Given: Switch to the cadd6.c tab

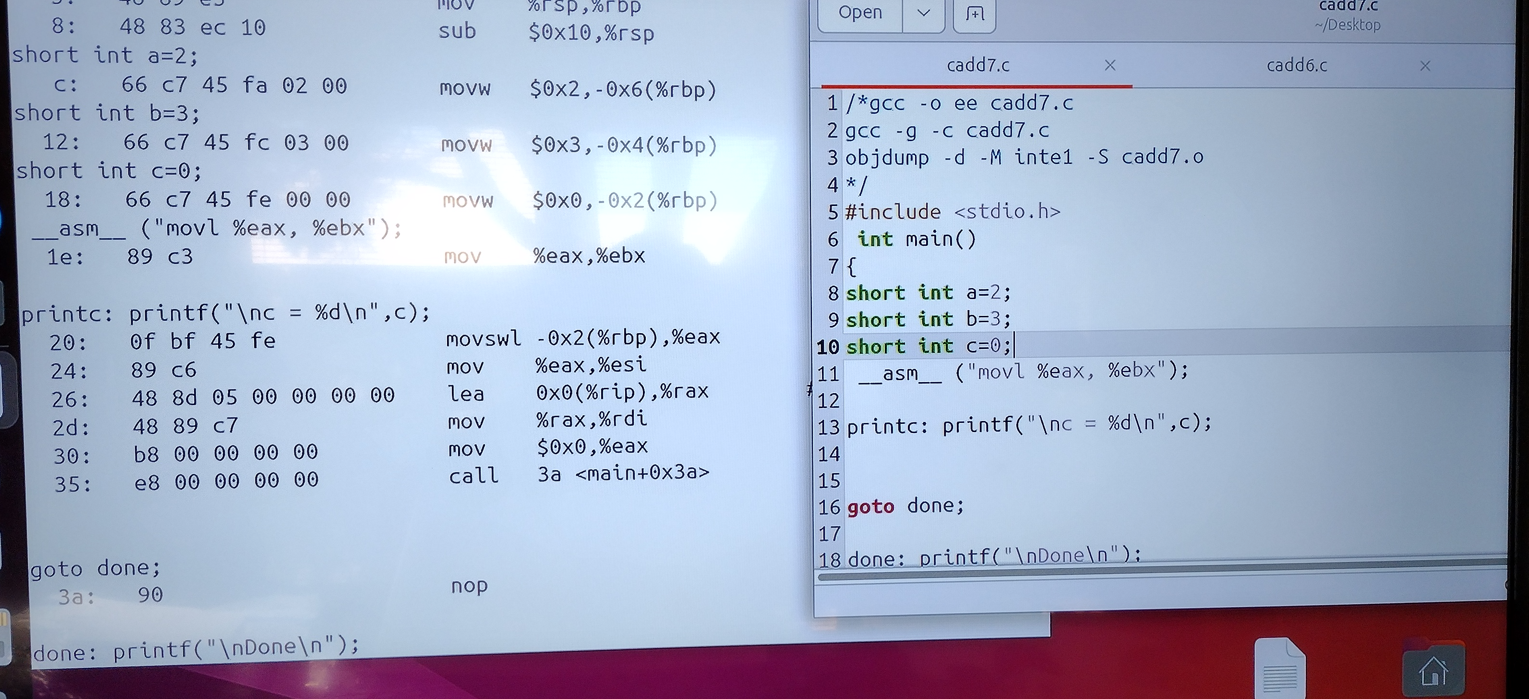Looking at the screenshot, I should pos(1296,65).
